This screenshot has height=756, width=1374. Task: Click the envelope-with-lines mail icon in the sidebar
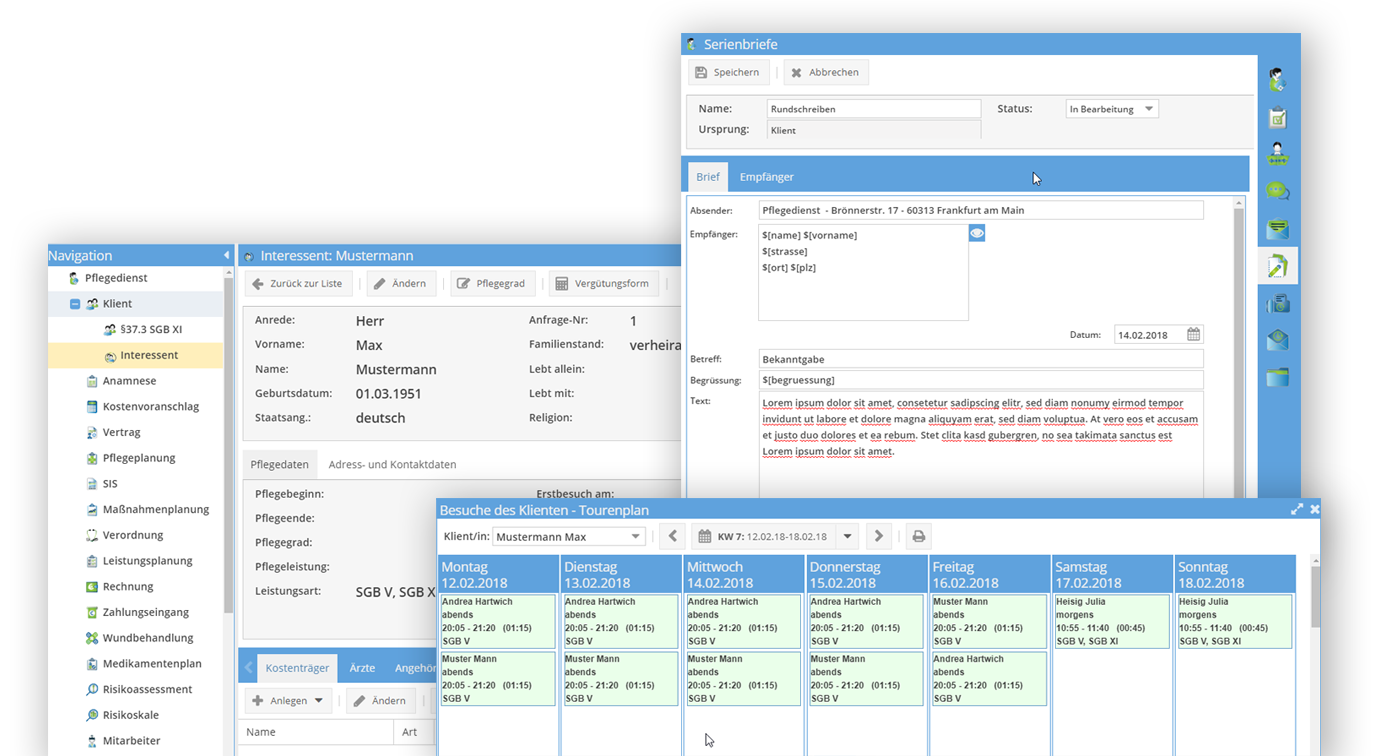pos(1277,227)
